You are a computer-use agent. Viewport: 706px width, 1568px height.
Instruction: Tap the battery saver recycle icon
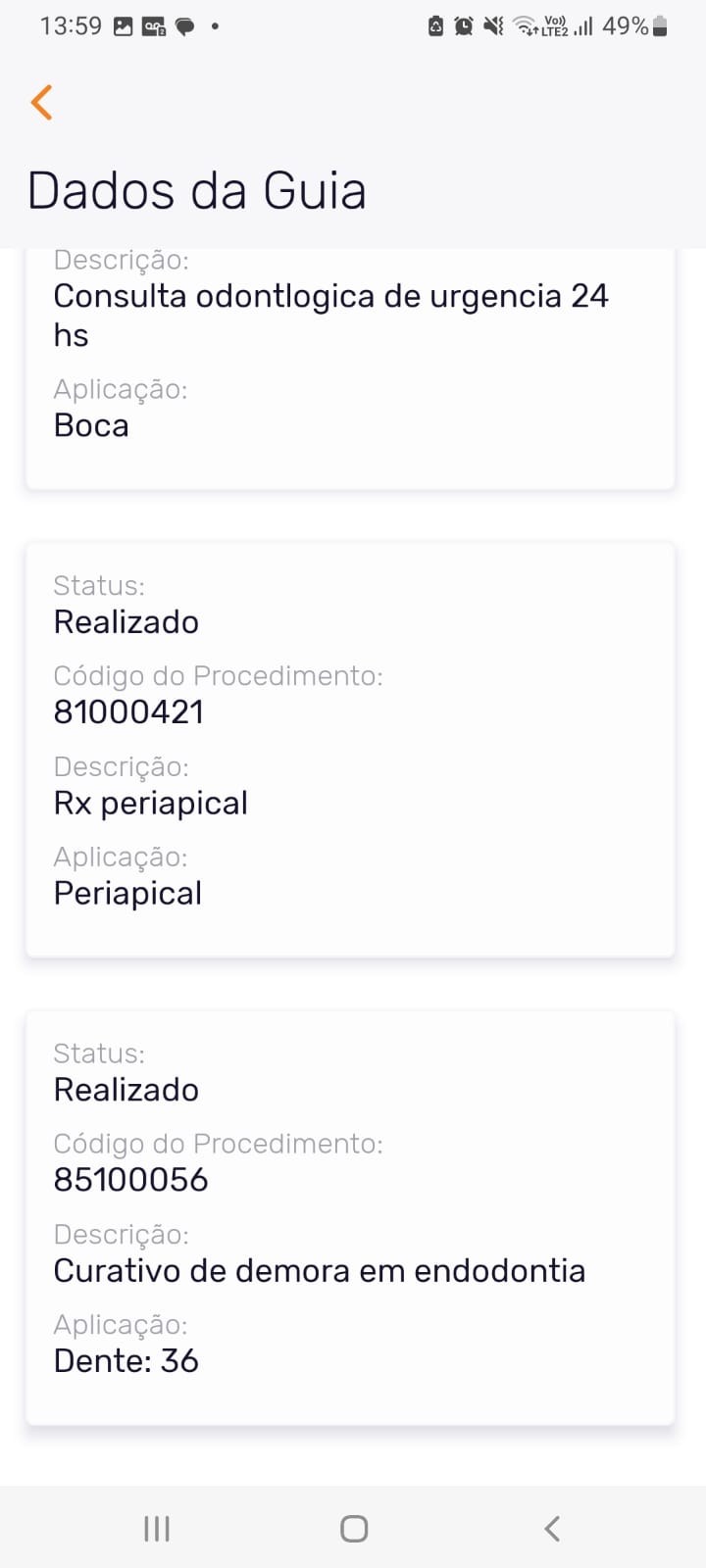point(436,26)
